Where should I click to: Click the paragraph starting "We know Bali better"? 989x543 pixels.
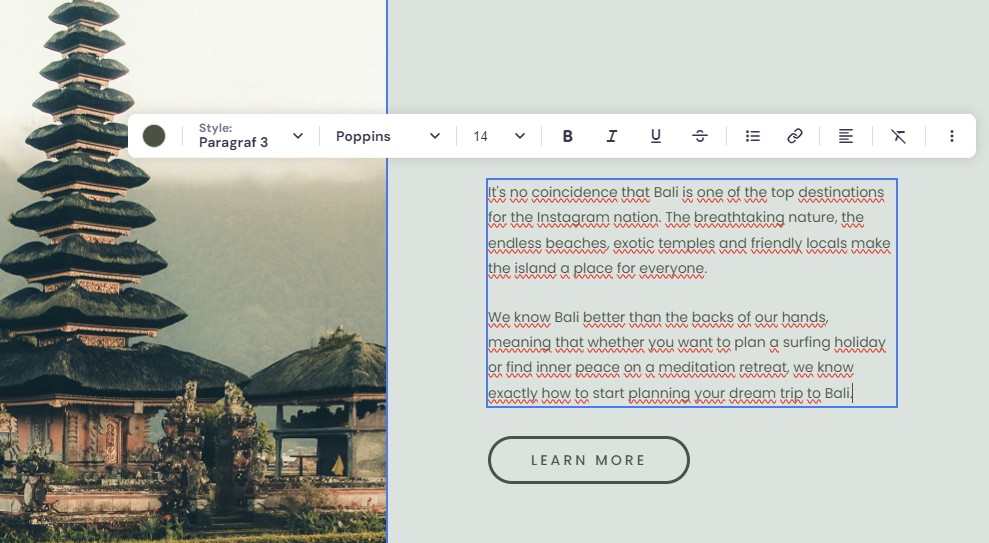(x=687, y=355)
